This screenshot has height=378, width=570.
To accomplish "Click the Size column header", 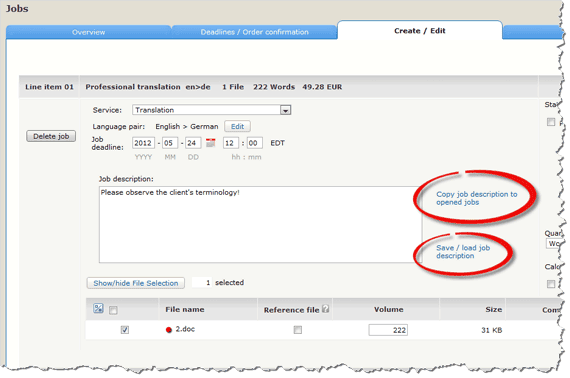I will 494,309.
